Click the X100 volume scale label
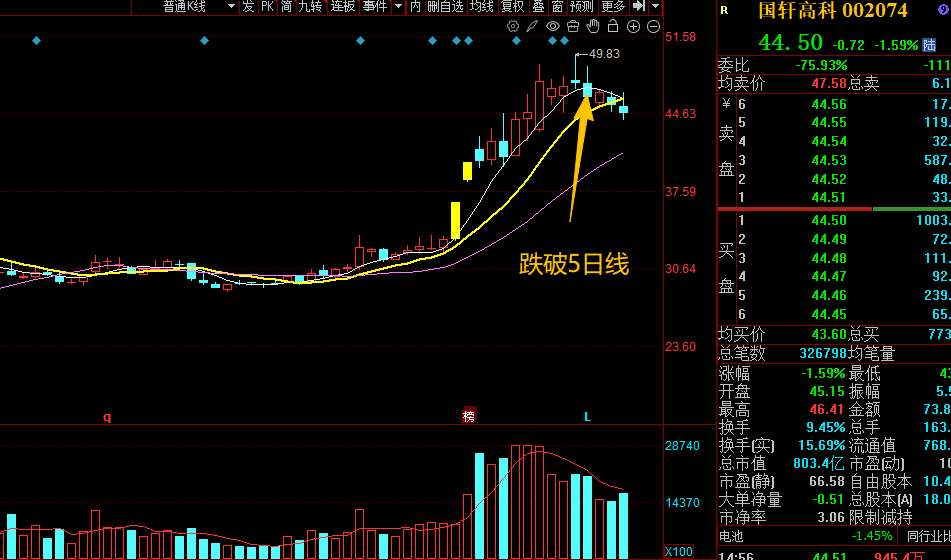Image resolution: width=951 pixels, height=560 pixels. [680, 551]
